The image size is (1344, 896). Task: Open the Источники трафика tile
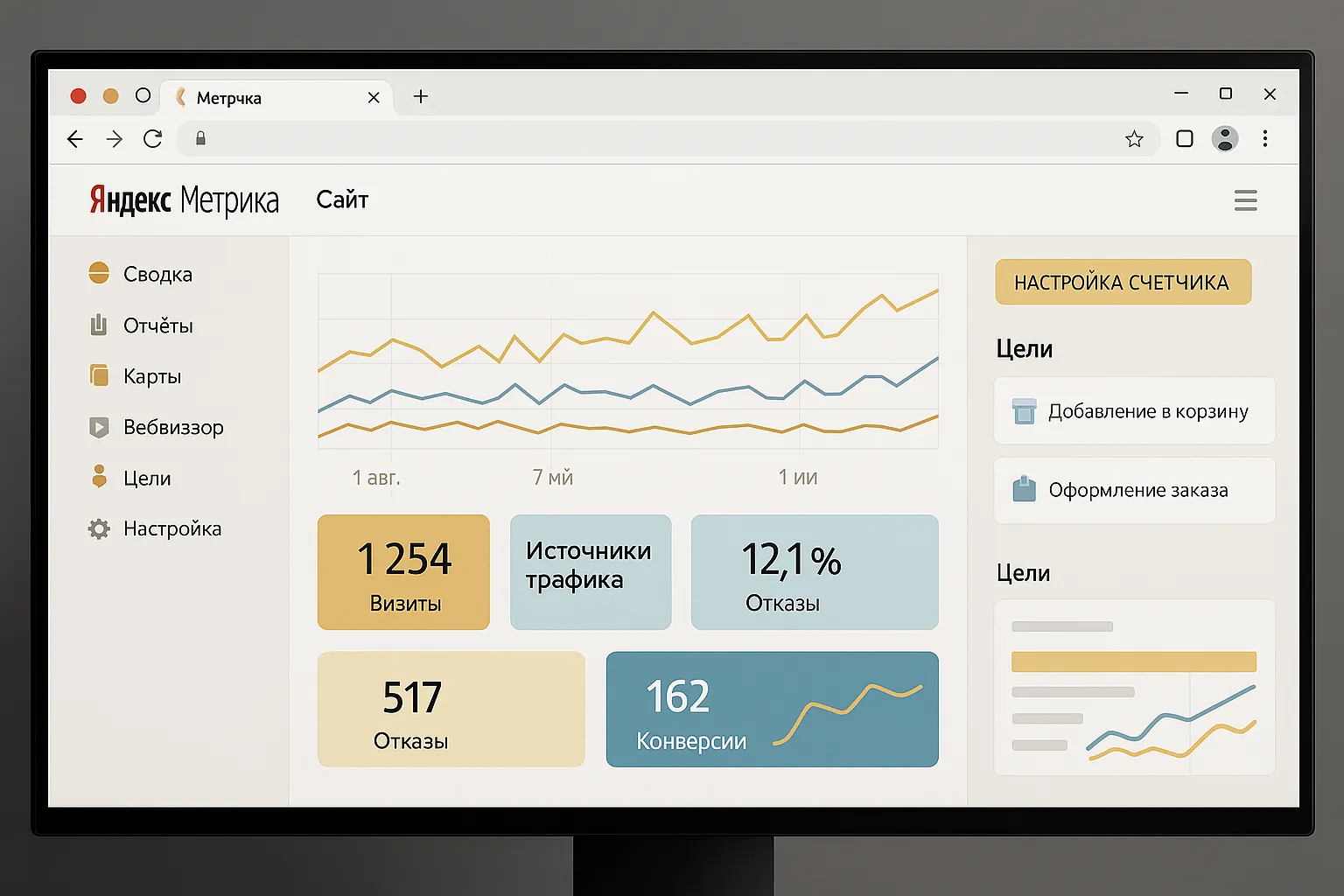(591, 572)
